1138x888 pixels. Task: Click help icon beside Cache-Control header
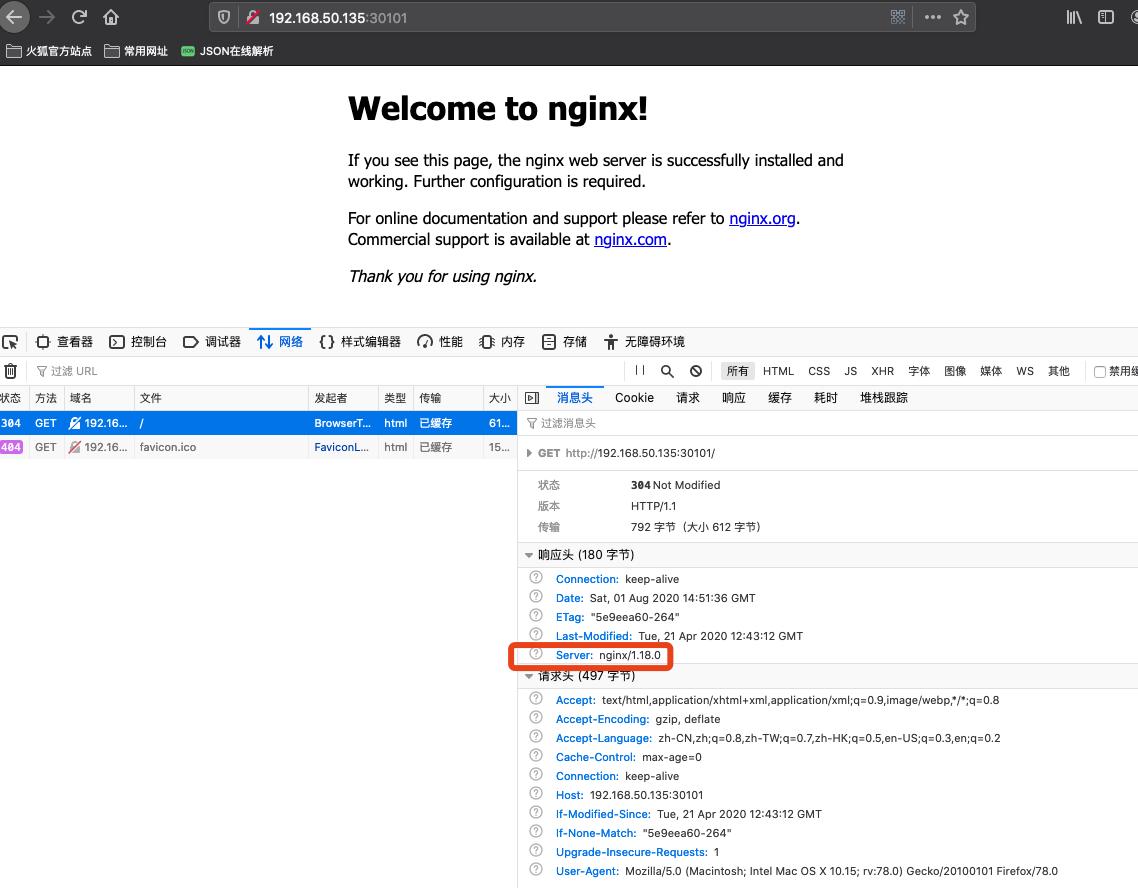pyautogui.click(x=536, y=756)
